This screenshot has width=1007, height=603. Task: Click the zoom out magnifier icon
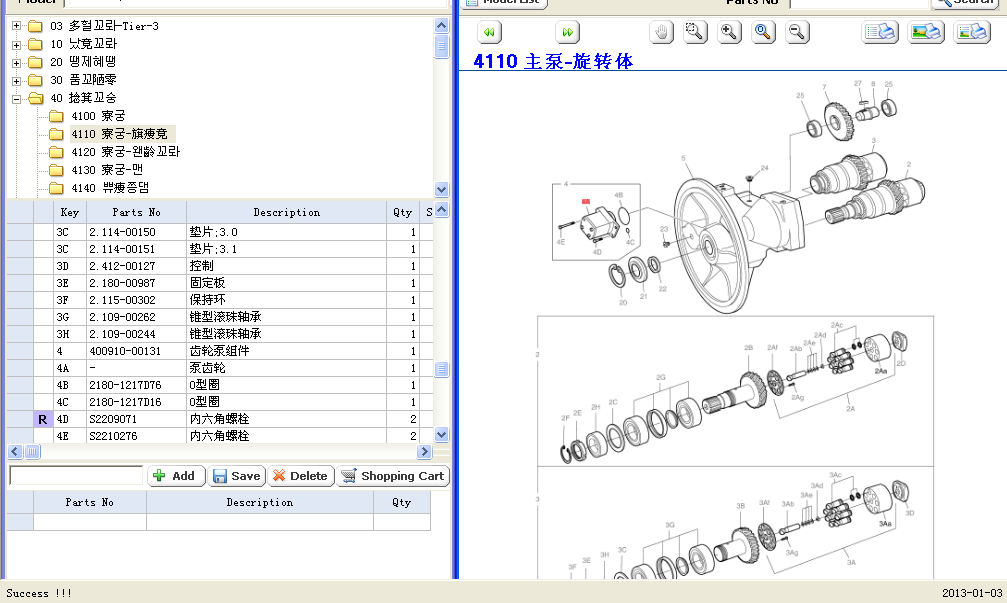tap(797, 32)
